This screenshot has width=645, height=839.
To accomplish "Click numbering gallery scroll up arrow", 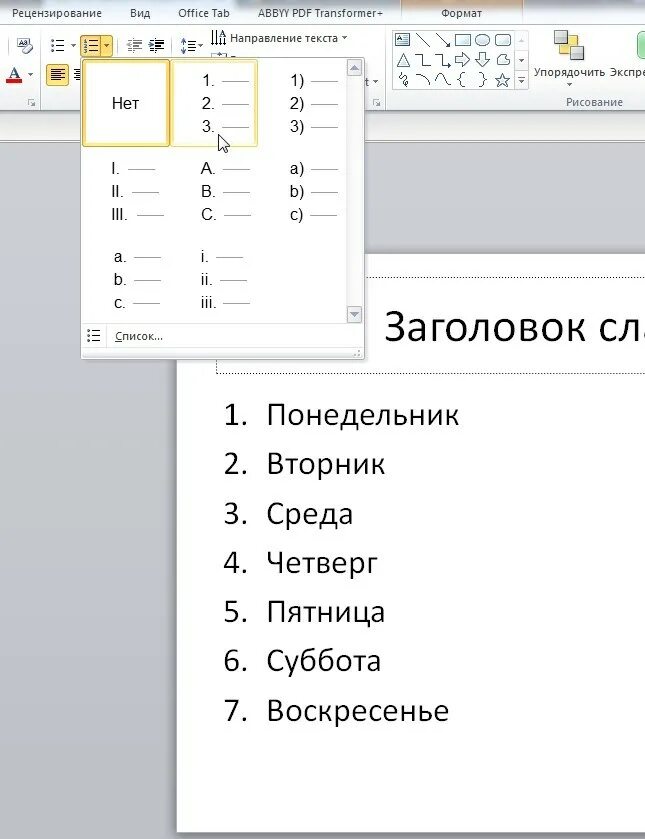I will tap(354, 68).
